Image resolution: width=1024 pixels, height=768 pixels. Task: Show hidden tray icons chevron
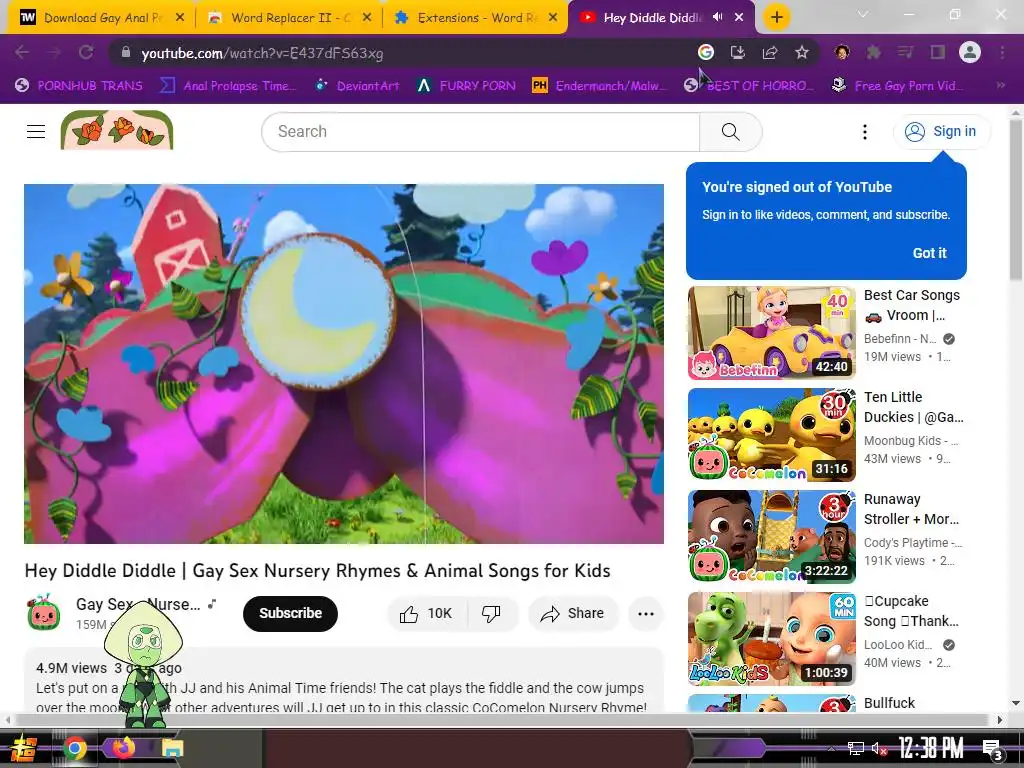click(x=831, y=748)
